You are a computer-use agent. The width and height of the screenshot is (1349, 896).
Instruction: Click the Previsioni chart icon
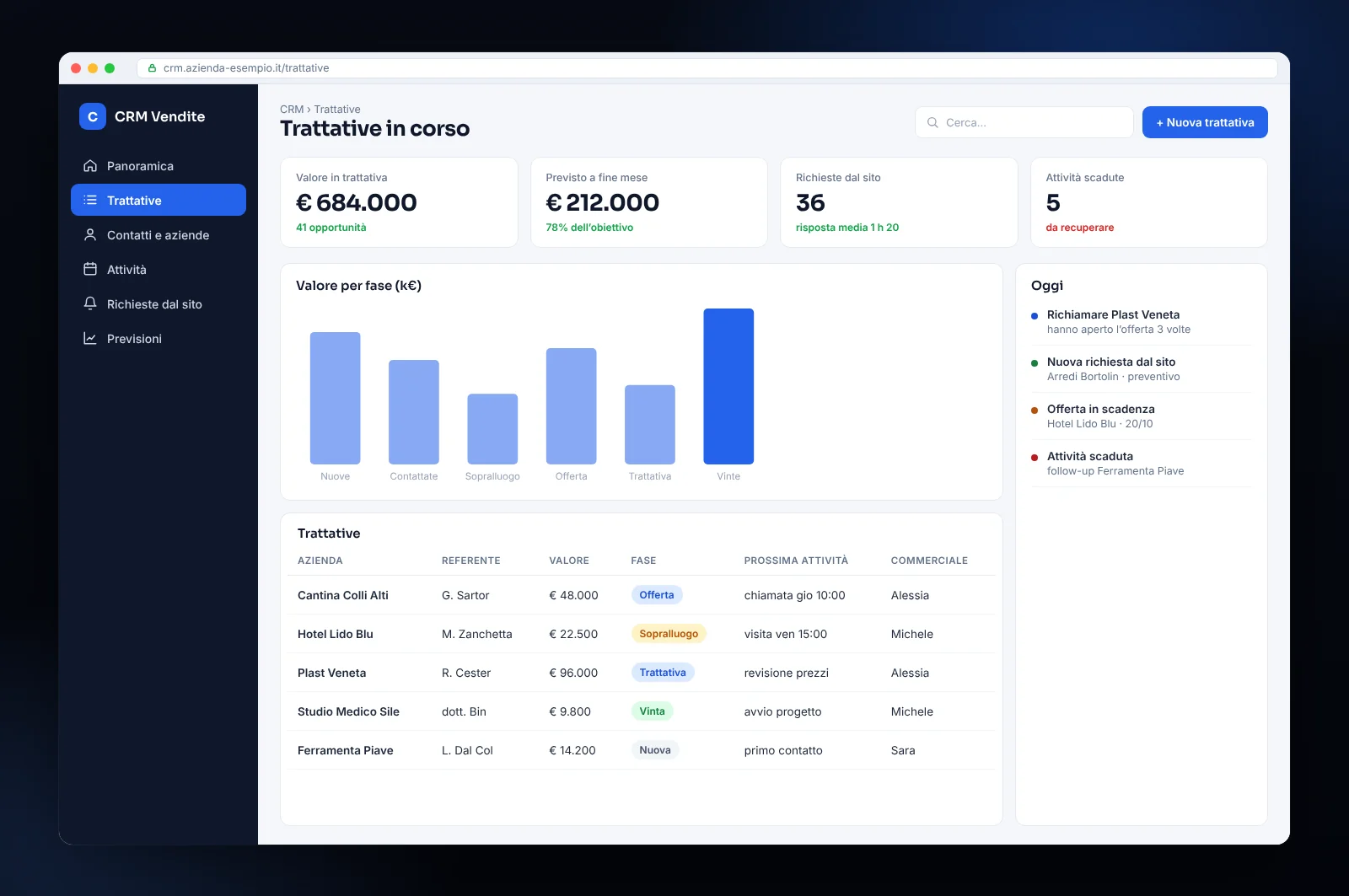tap(90, 339)
